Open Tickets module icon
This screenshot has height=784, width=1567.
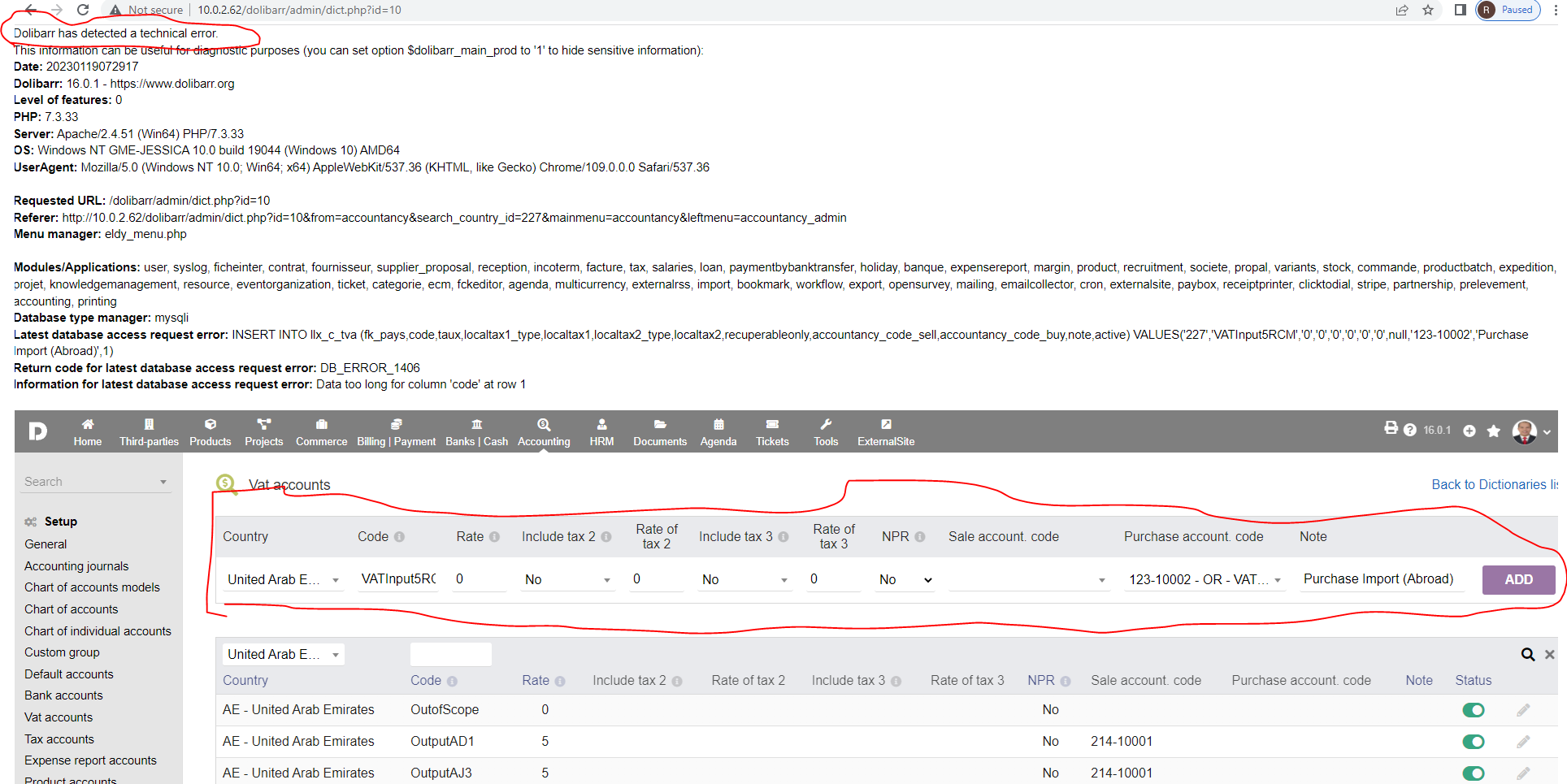(772, 424)
